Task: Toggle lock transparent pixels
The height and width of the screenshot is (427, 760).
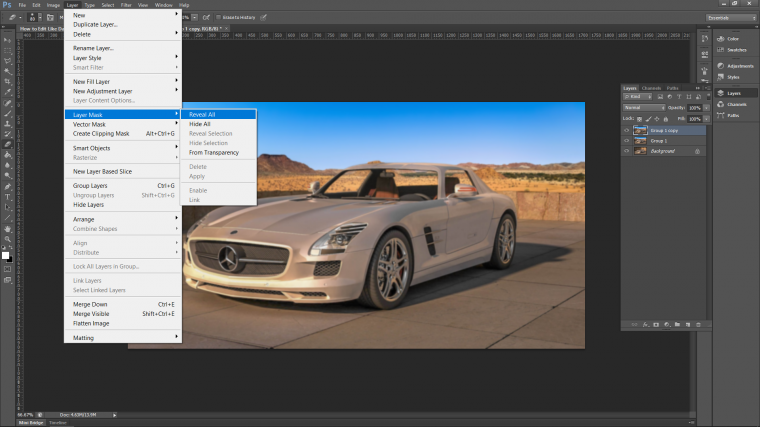Action: (x=639, y=119)
